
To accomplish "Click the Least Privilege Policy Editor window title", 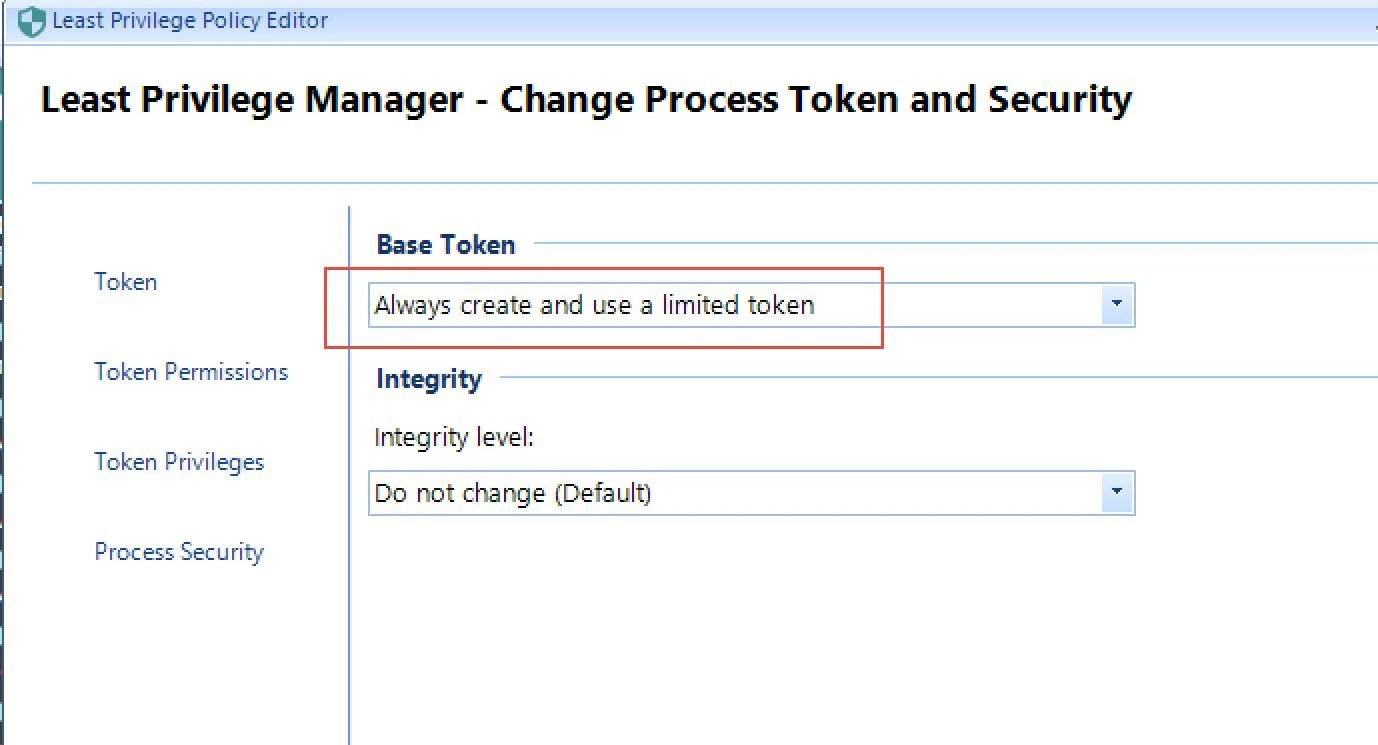I will click(190, 21).
